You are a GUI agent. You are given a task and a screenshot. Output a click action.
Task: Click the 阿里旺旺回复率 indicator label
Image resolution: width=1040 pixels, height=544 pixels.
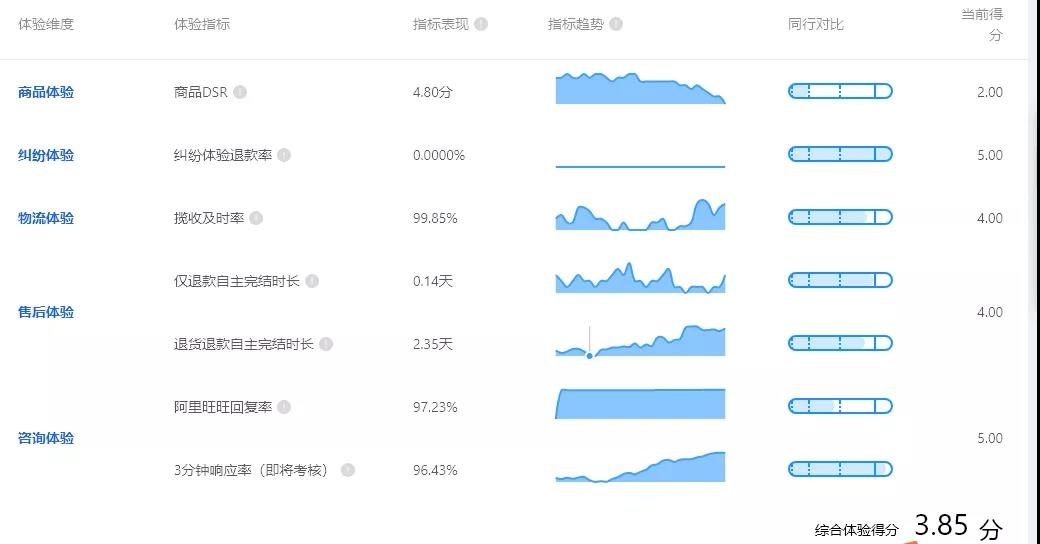point(223,407)
